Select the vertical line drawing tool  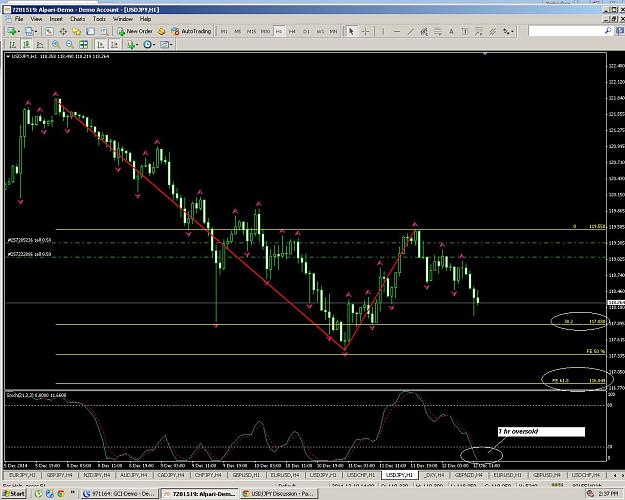click(x=383, y=31)
